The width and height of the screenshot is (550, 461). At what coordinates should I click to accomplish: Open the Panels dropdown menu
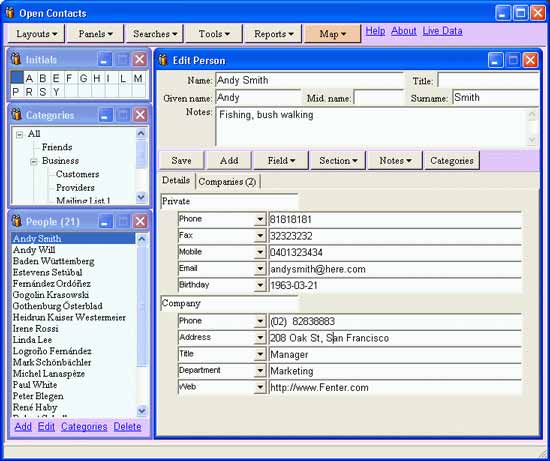pos(95,34)
